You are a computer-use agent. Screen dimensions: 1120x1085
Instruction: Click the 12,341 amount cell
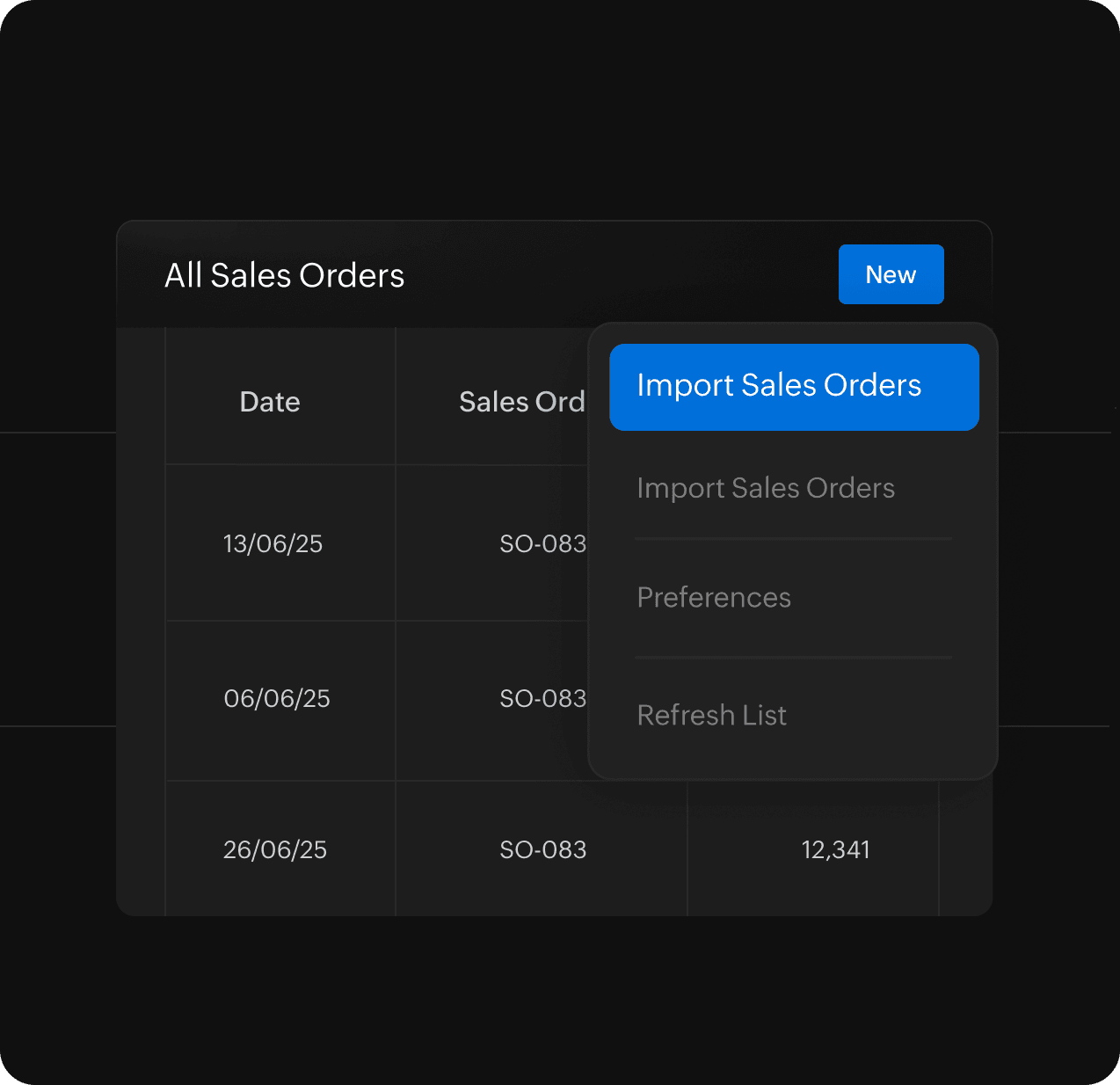click(835, 849)
